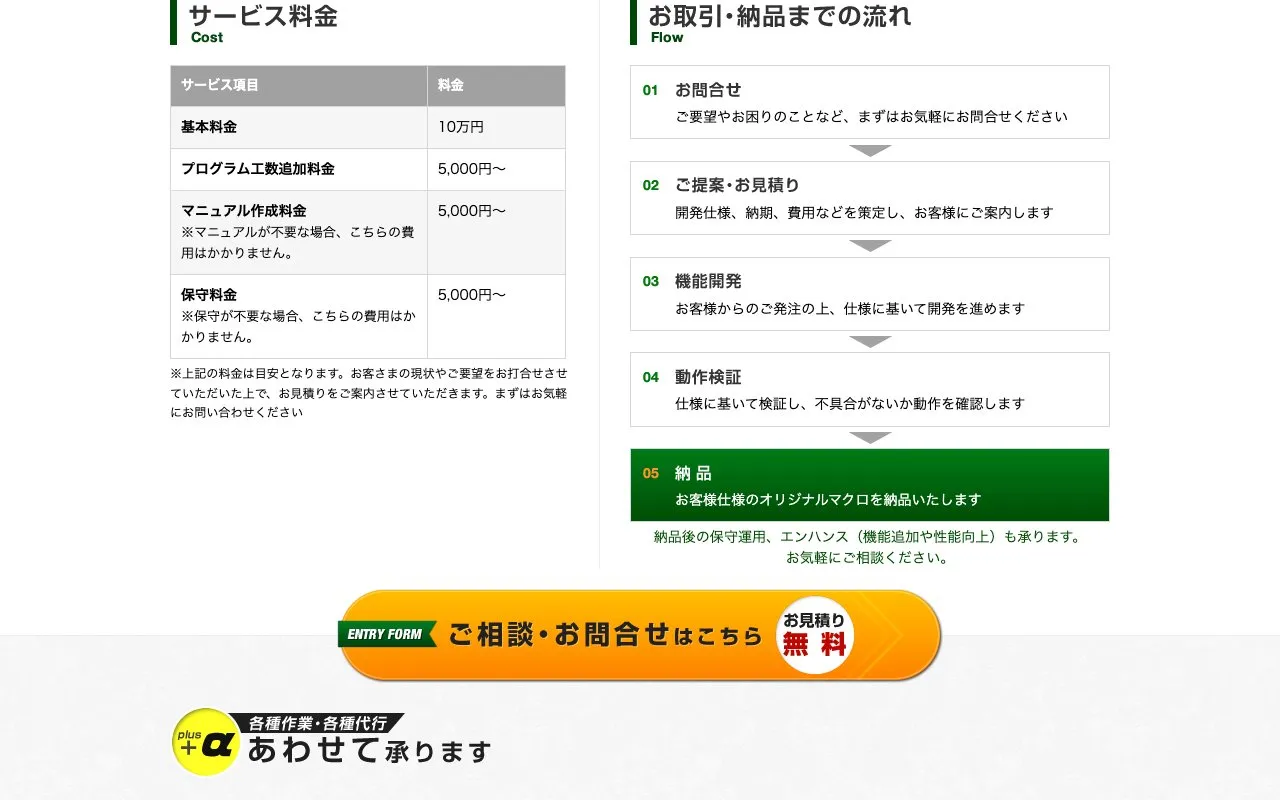This screenshot has height=800, width=1280.
Task: Click the お取引・納品までの流れ heading
Action: 780,16
